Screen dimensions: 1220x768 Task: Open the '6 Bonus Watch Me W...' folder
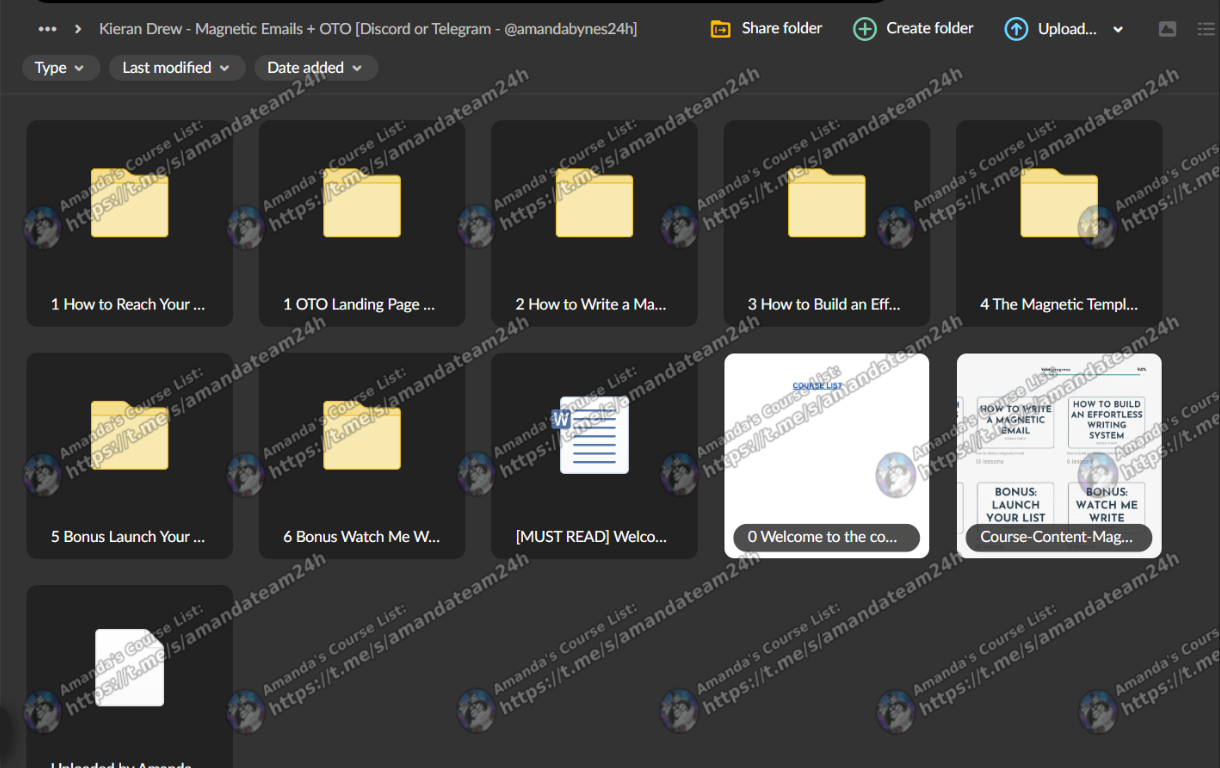361,455
